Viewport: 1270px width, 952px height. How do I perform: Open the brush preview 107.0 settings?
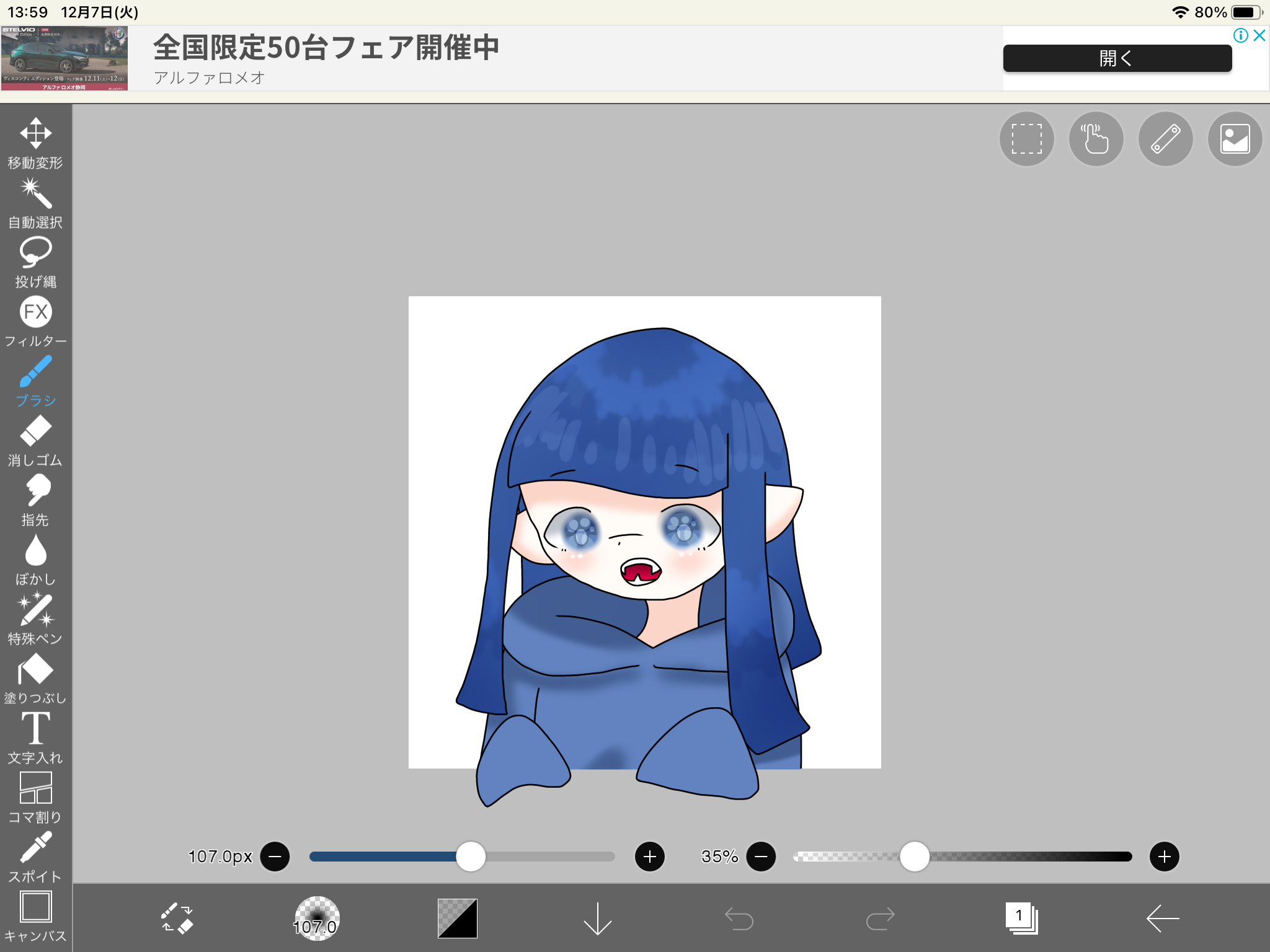point(316,918)
